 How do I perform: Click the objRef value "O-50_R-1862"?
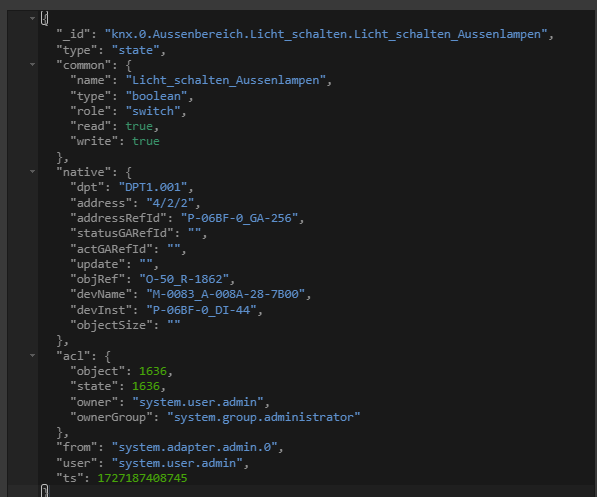(x=184, y=279)
